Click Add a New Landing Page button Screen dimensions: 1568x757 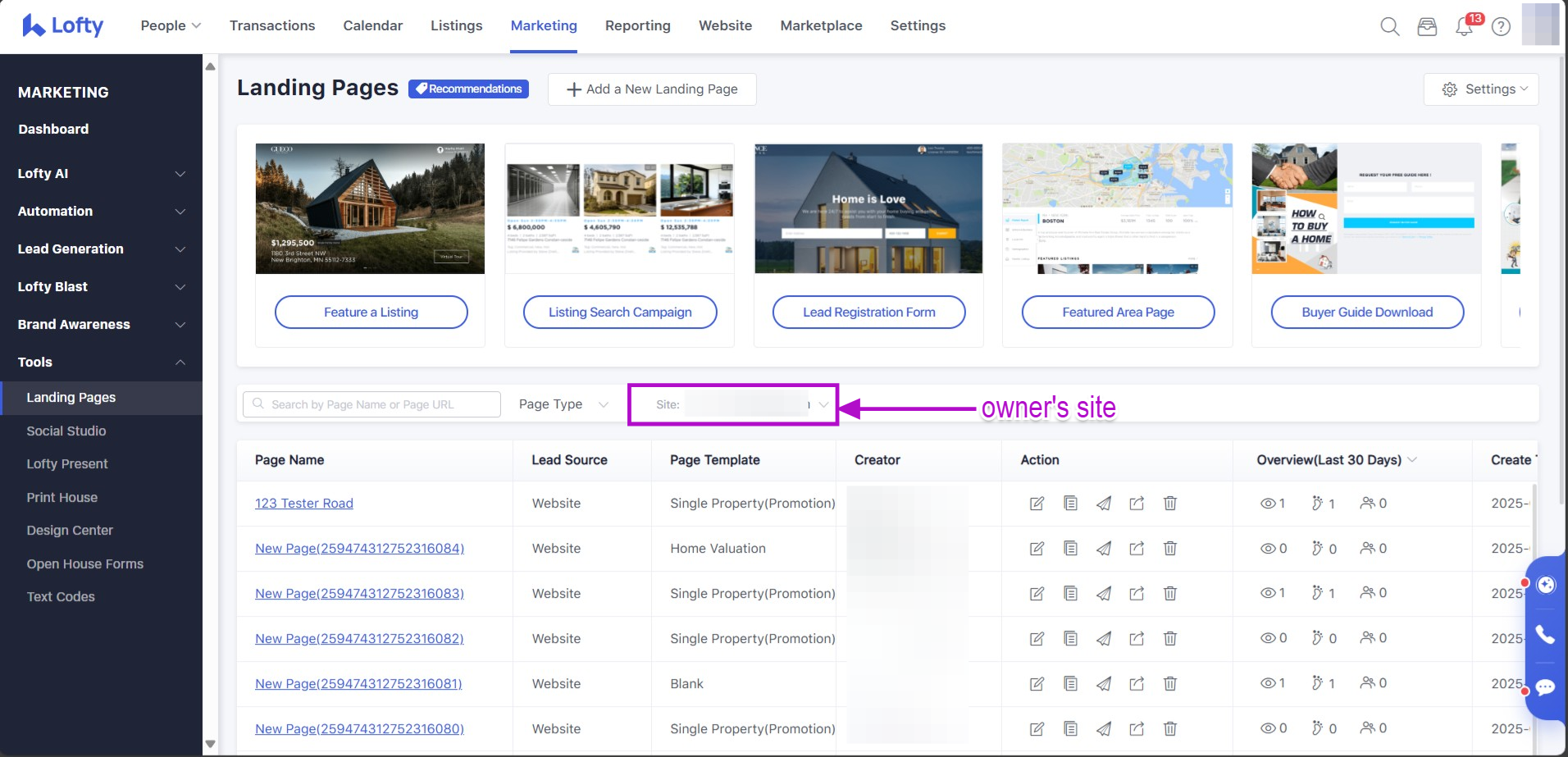pos(652,89)
